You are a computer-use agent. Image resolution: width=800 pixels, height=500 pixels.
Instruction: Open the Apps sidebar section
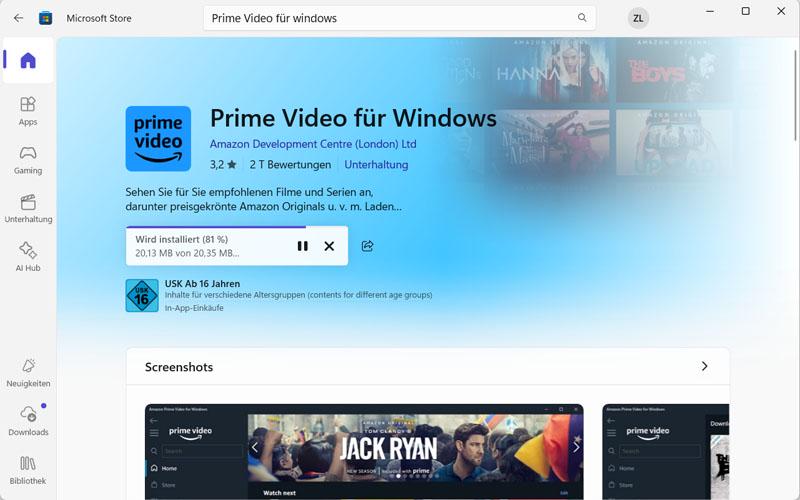(x=28, y=111)
